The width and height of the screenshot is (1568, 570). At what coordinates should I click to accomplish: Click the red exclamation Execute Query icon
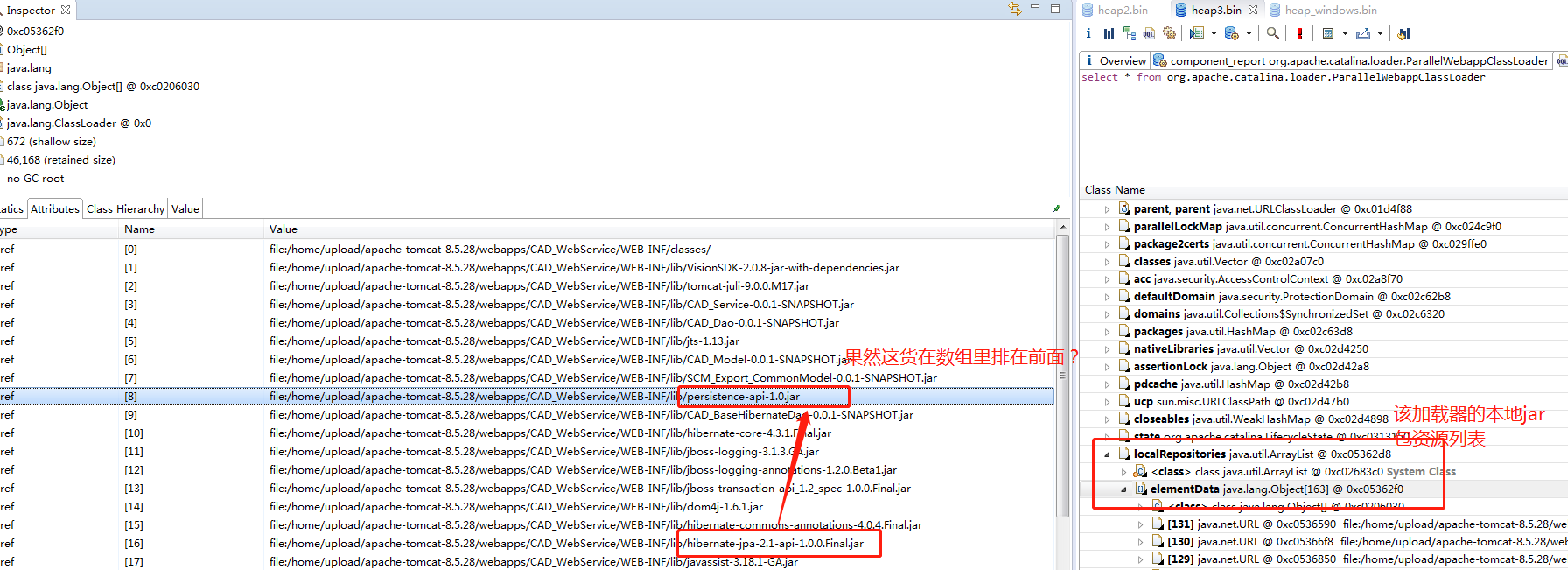[x=1299, y=33]
